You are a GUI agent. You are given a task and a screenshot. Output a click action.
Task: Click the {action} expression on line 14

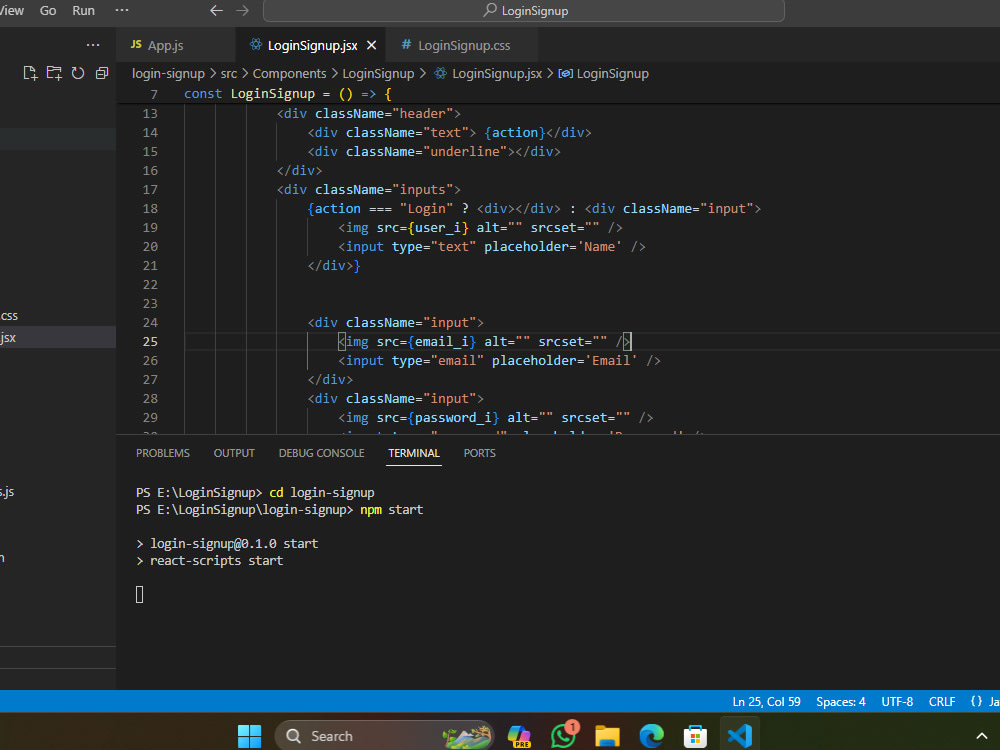coord(515,133)
